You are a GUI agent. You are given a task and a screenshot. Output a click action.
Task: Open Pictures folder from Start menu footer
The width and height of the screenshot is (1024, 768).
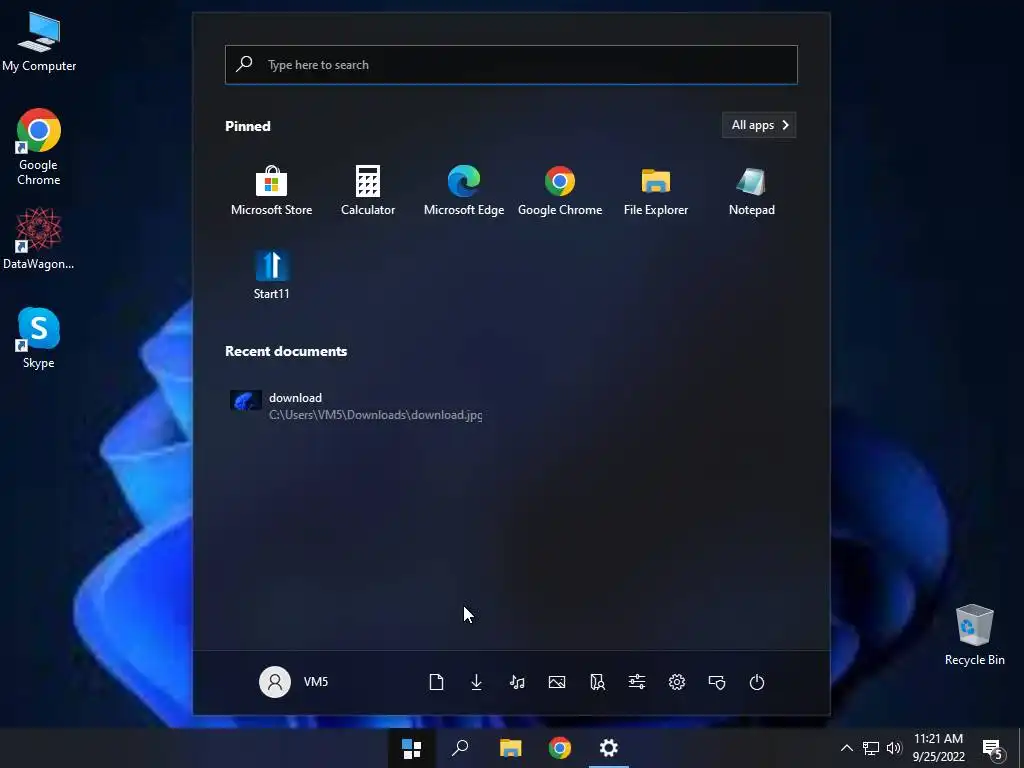pos(557,682)
